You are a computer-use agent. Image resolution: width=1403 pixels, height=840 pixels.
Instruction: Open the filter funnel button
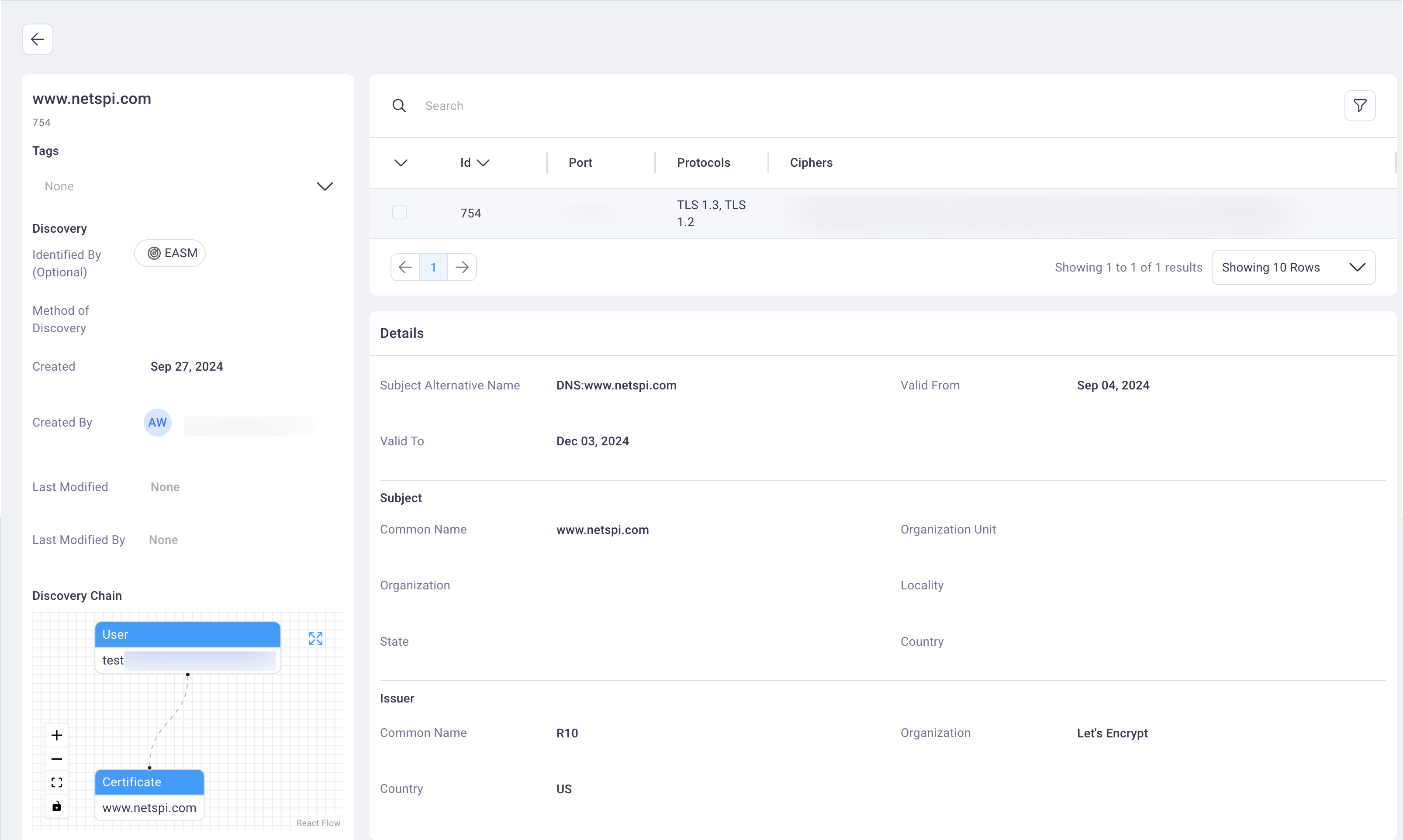[x=1360, y=105]
